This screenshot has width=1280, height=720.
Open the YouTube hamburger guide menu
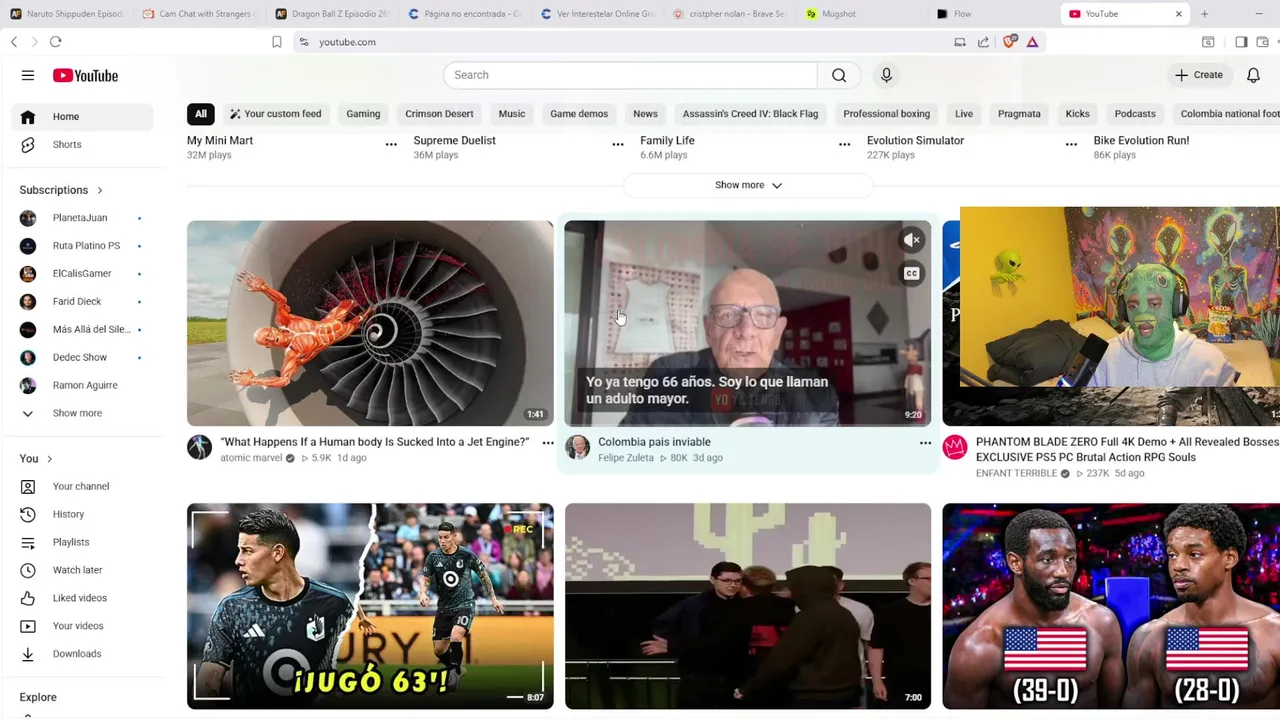click(x=28, y=75)
